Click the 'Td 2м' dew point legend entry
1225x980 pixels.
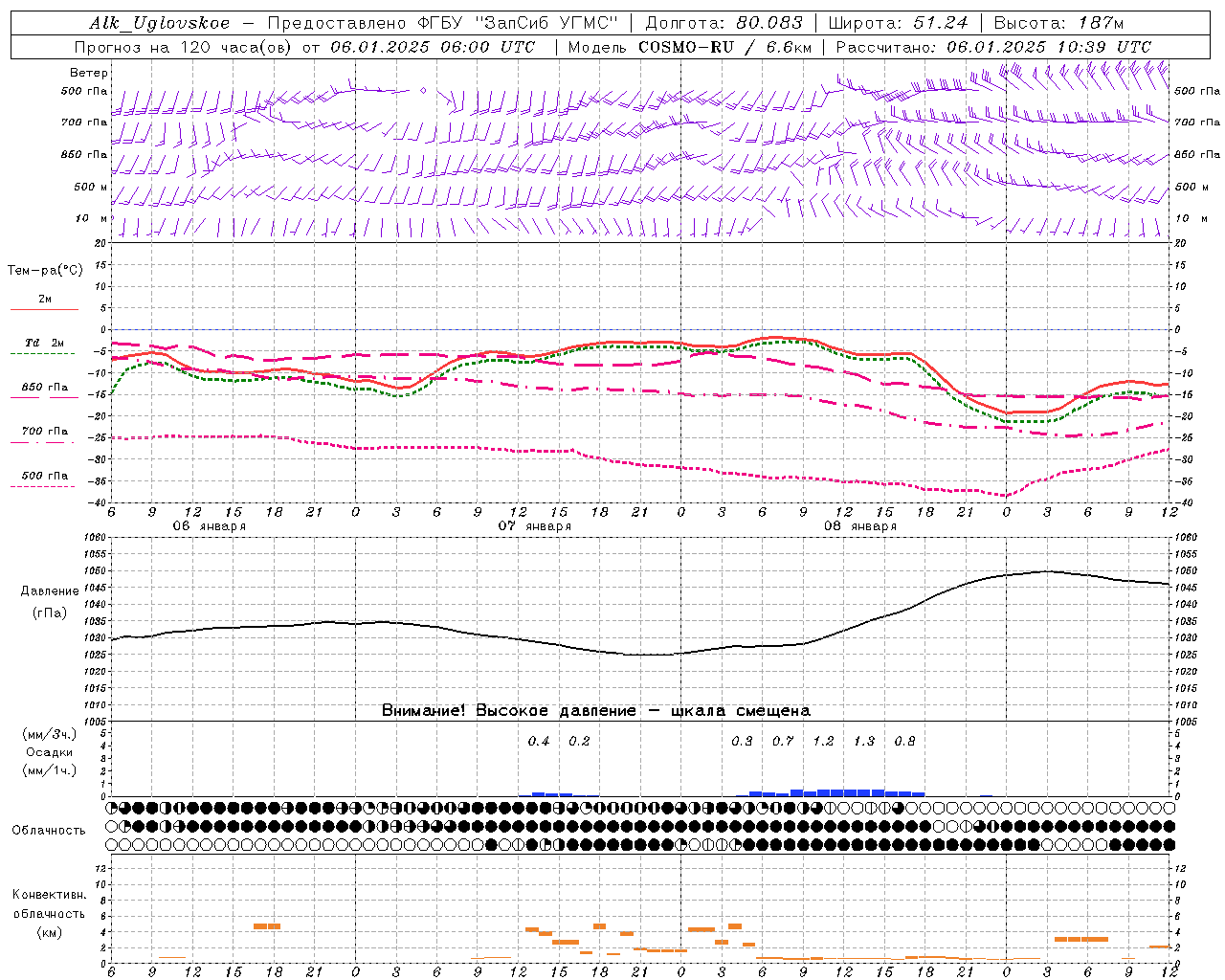pos(45,343)
